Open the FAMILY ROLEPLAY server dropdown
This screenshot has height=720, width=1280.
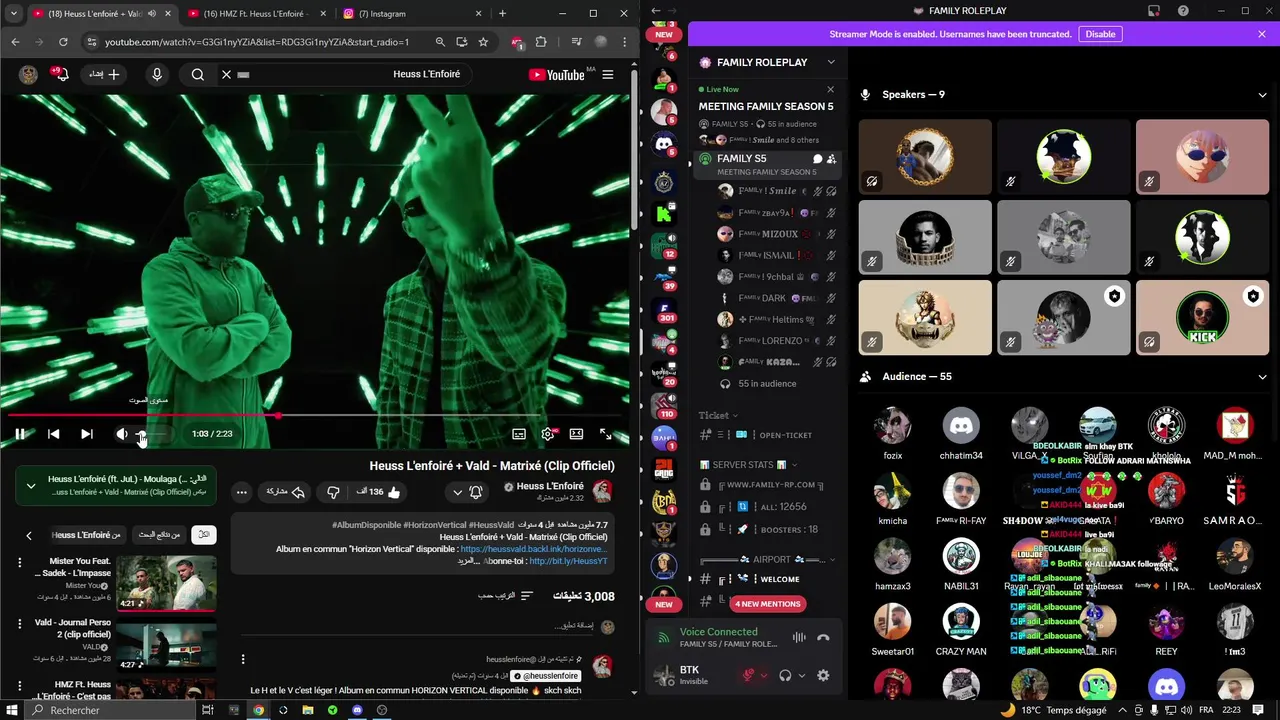click(830, 62)
